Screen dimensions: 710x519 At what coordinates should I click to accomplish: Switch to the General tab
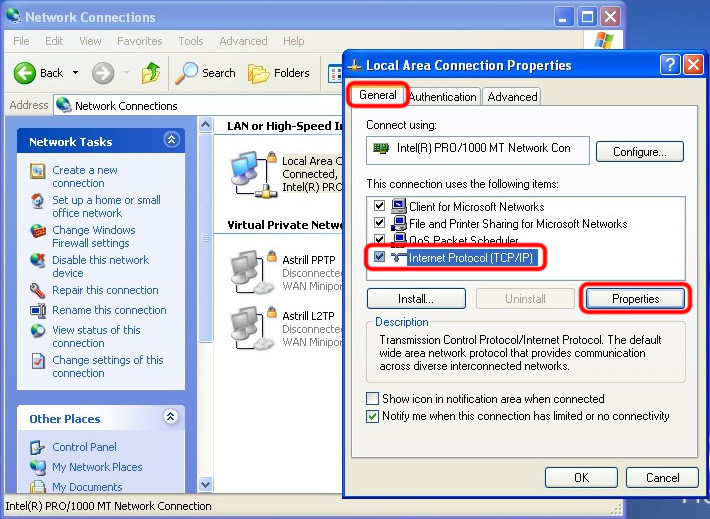[378, 95]
